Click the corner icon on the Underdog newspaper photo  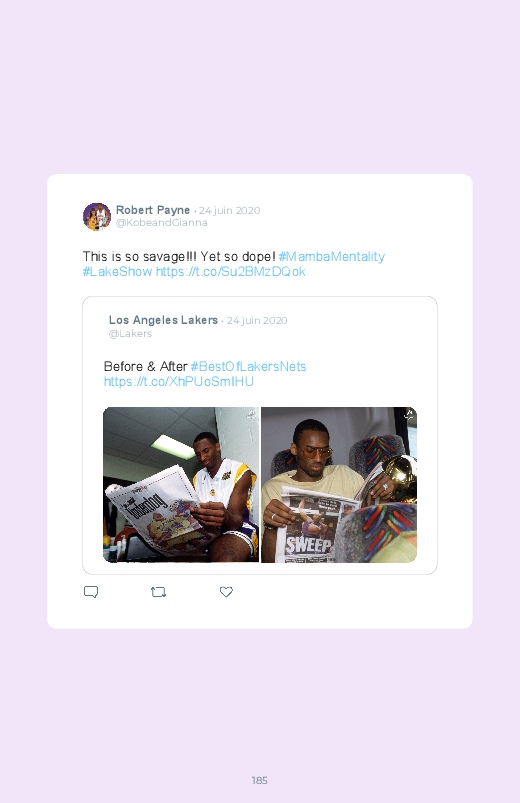tap(251, 414)
